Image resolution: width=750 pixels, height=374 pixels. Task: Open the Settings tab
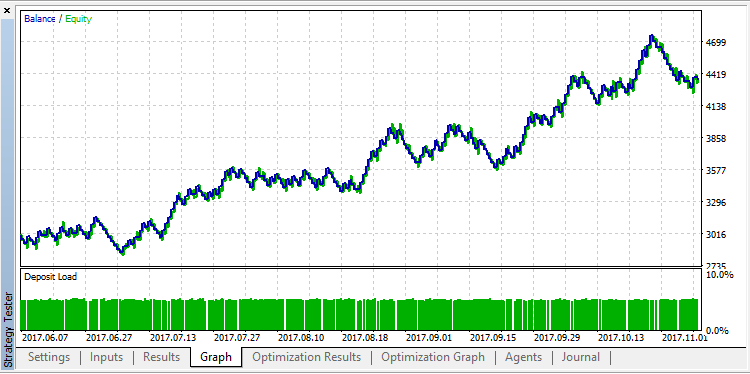(49, 357)
